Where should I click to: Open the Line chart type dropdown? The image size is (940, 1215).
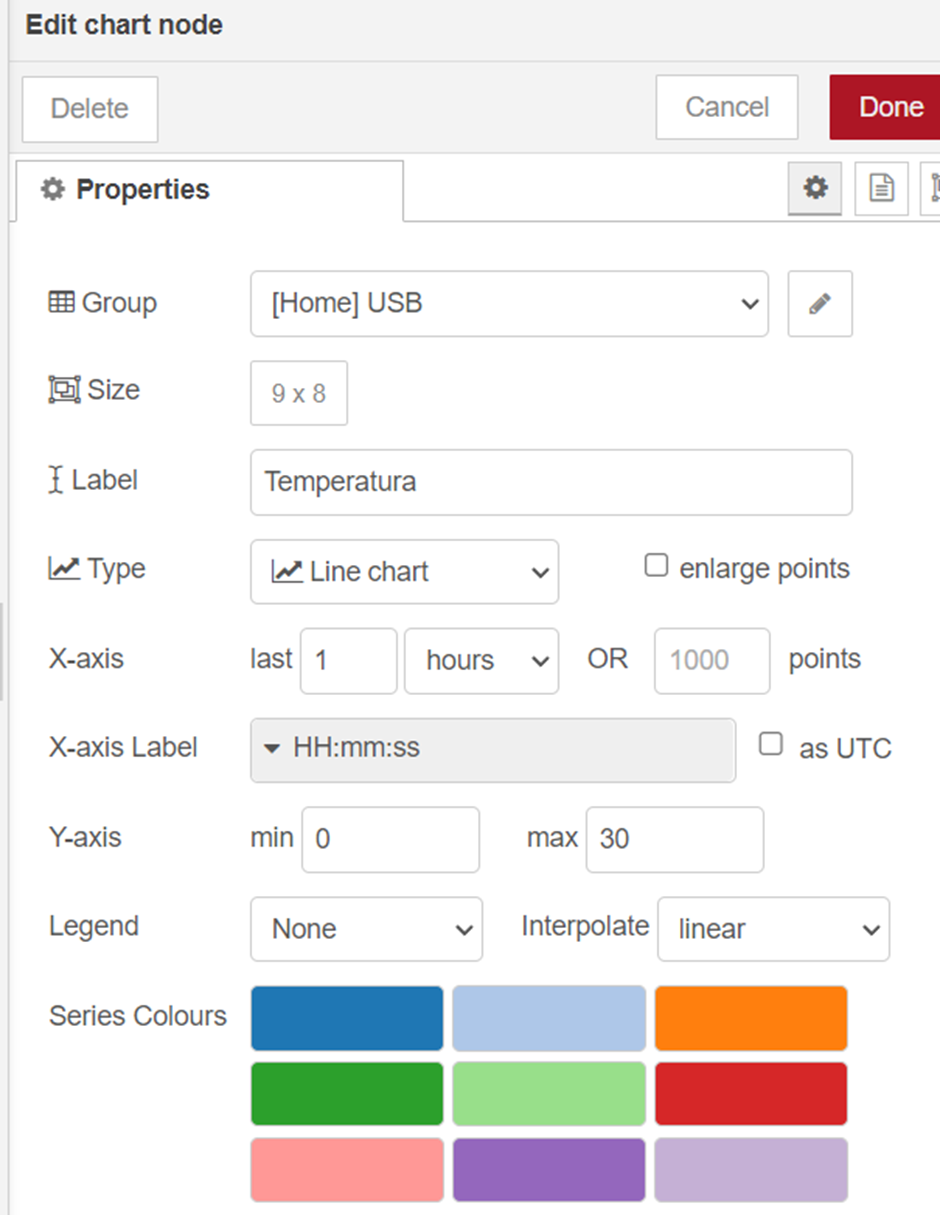(404, 572)
